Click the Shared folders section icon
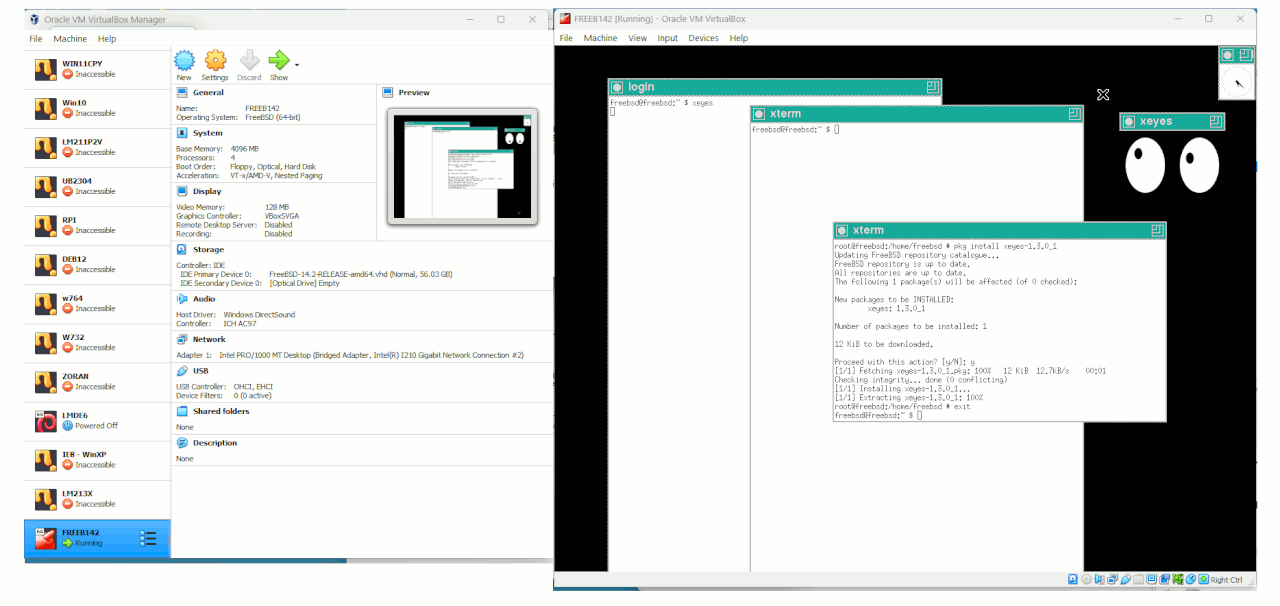Viewport: 1280px width, 606px height. point(182,411)
